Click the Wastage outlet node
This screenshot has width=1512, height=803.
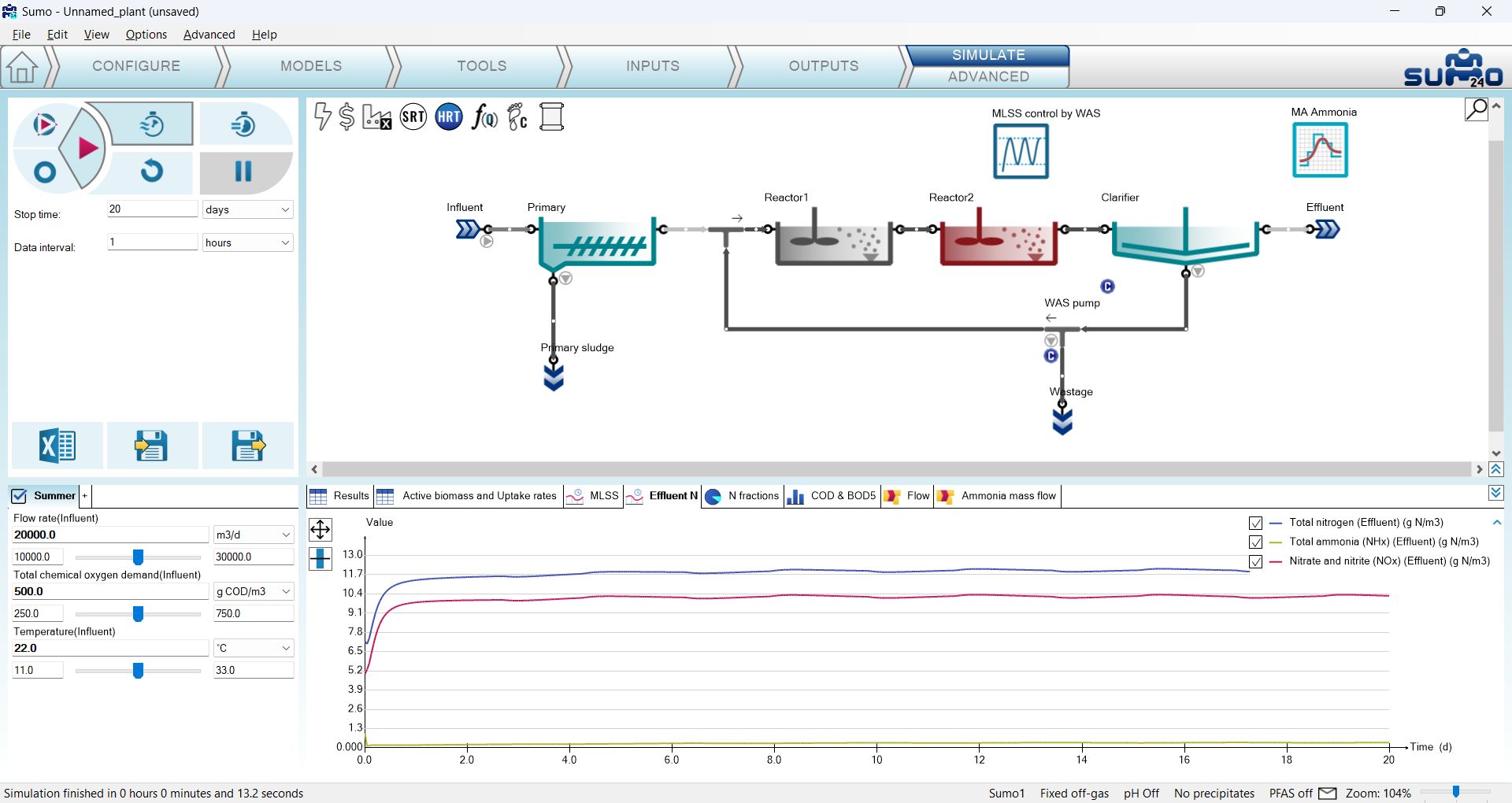(x=1062, y=420)
